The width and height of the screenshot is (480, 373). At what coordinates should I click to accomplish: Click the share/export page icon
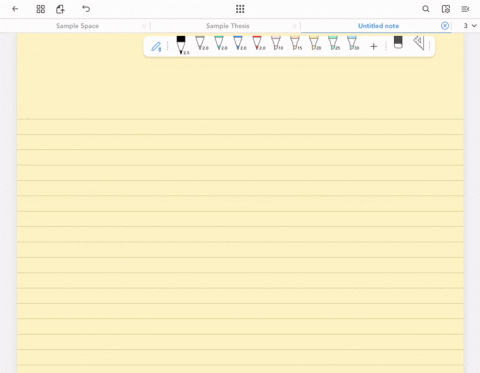[60, 9]
